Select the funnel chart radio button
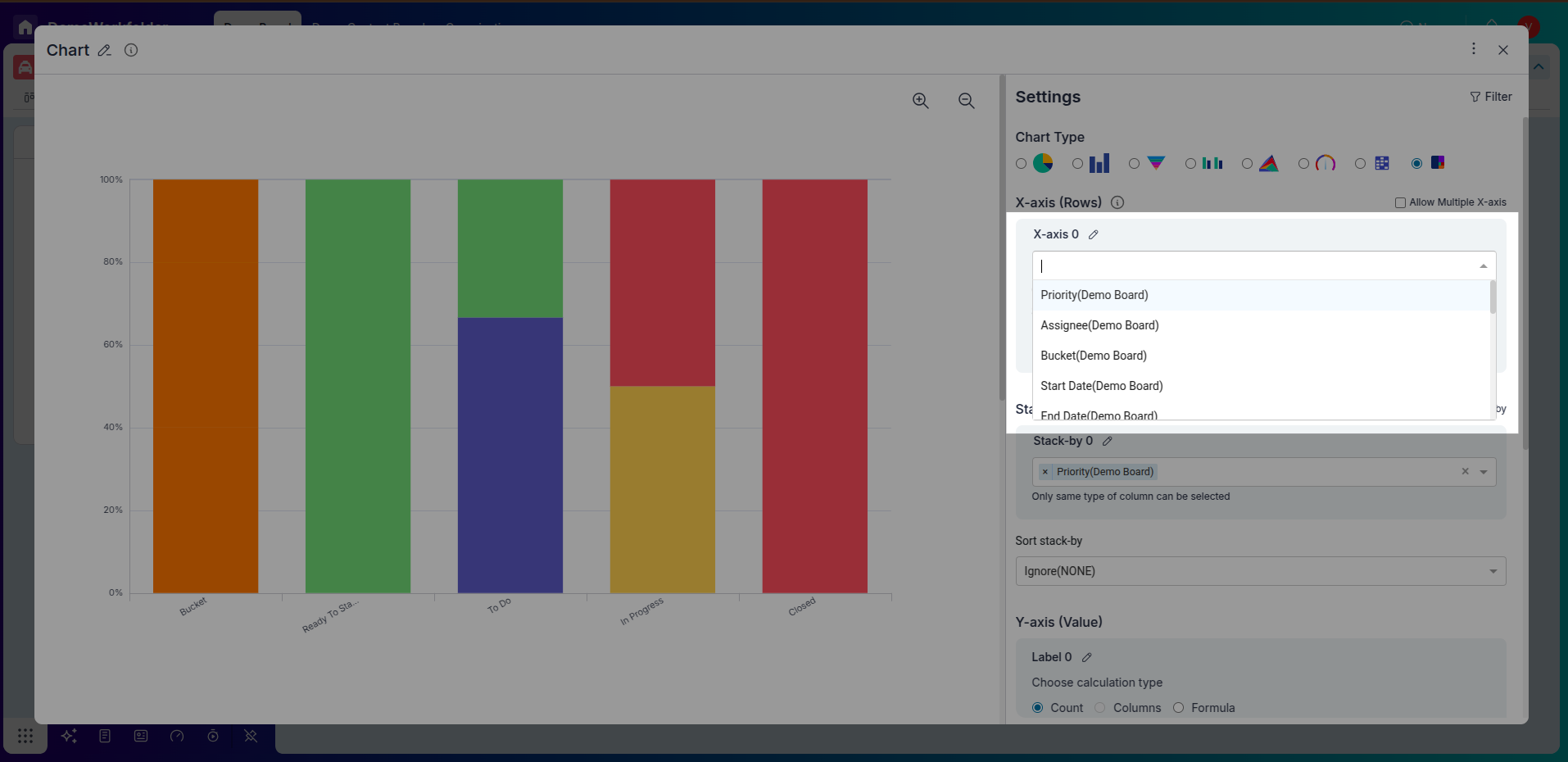Screen dimensions: 1568x762 (x=1134, y=164)
